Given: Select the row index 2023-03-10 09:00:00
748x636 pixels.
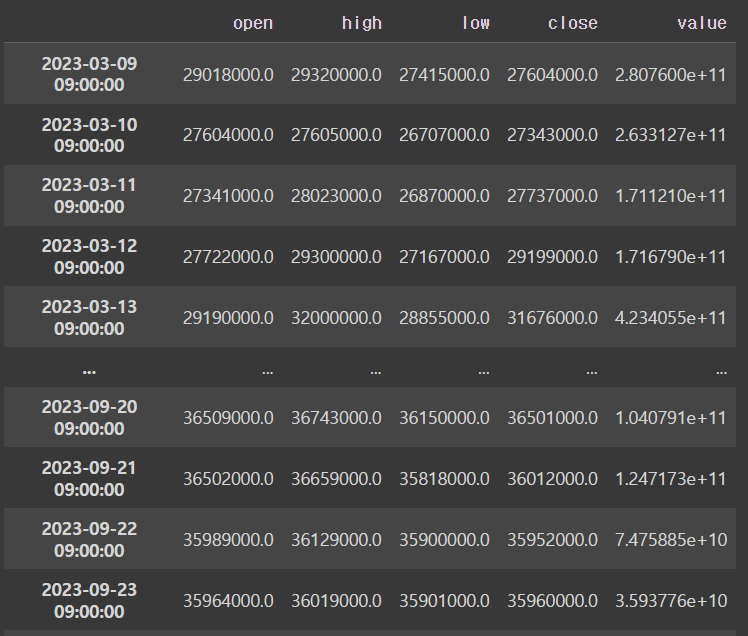Looking at the screenshot, I should pos(89,135).
